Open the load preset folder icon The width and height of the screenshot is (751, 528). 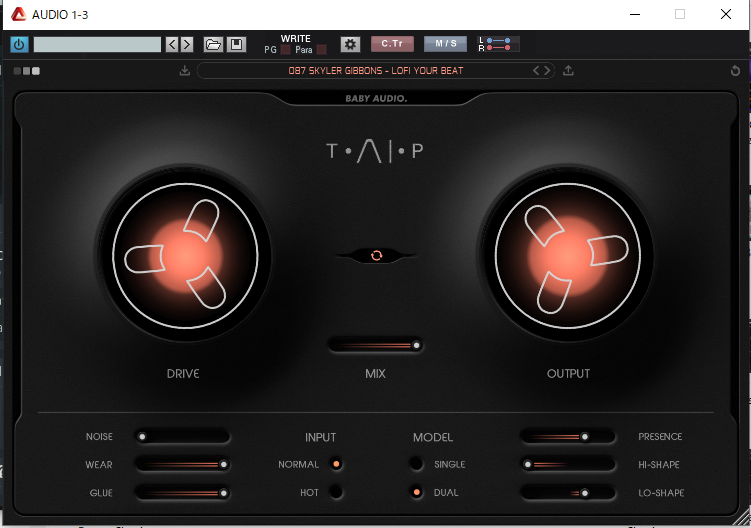(213, 45)
